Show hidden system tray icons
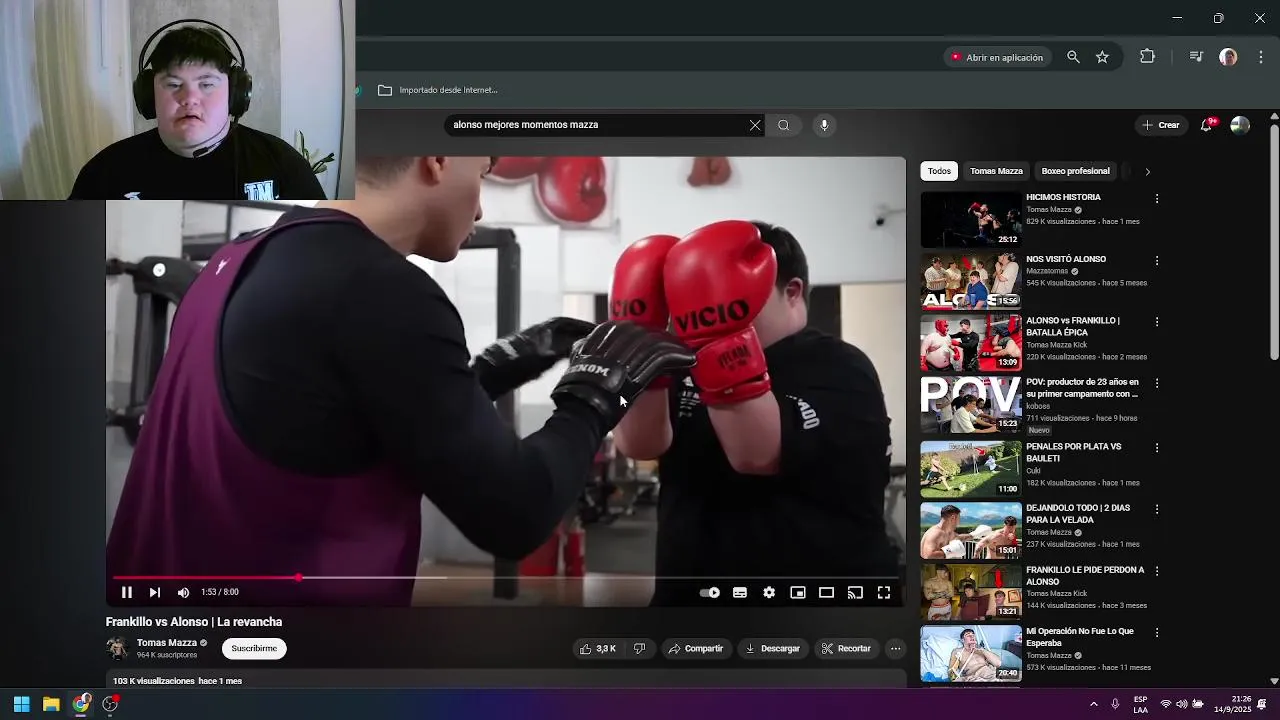 (1093, 704)
